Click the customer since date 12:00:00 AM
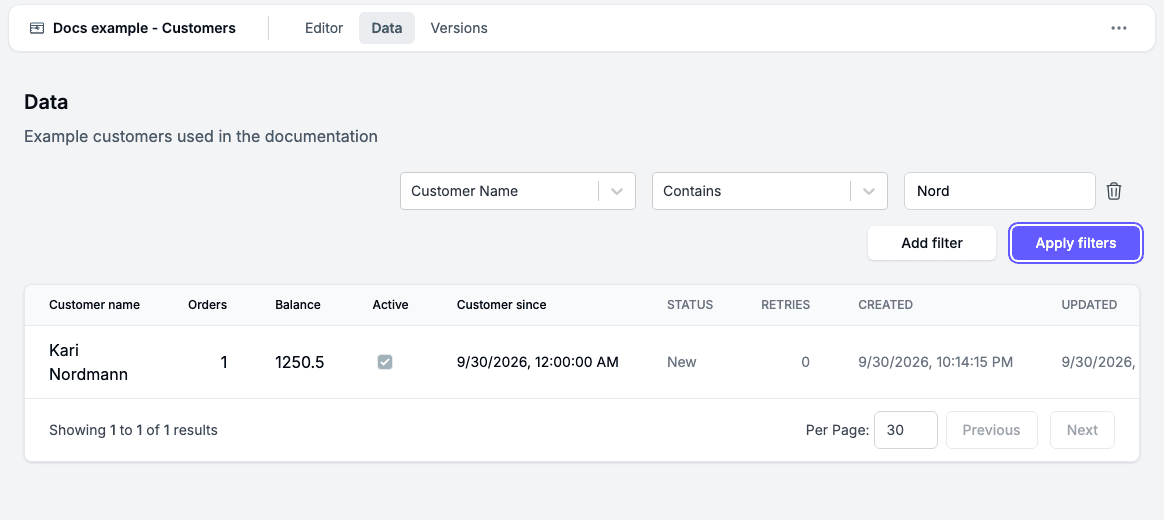The image size is (1164, 520). [x=537, y=362]
